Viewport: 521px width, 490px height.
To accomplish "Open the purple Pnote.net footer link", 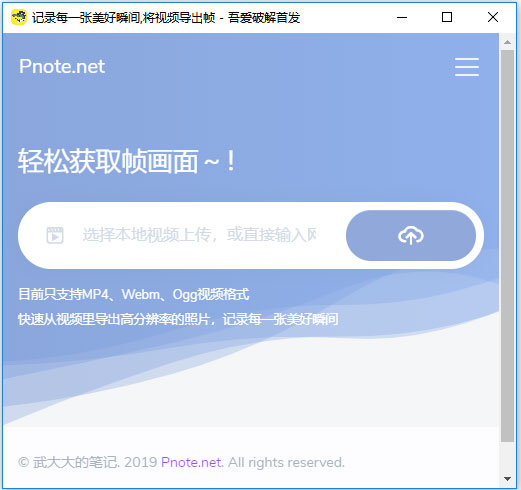I will coord(191,462).
